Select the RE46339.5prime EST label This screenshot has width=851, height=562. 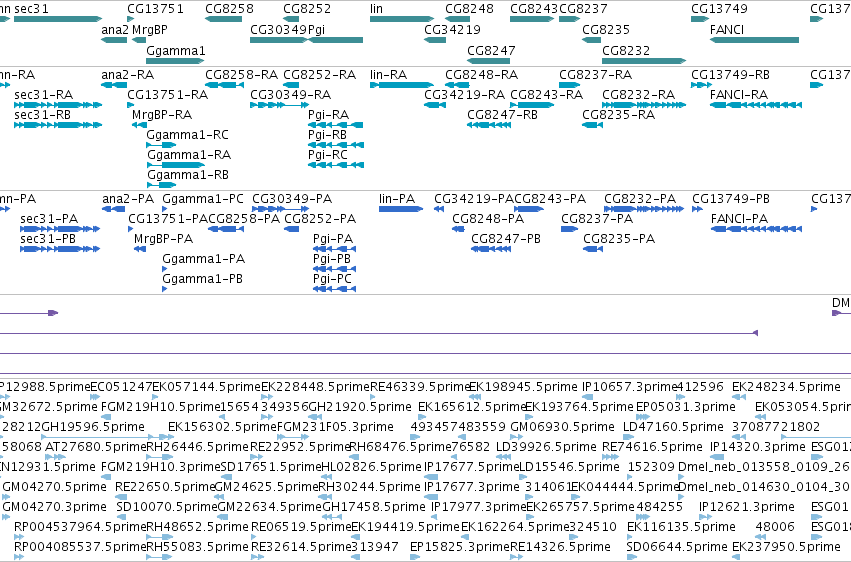(420, 387)
